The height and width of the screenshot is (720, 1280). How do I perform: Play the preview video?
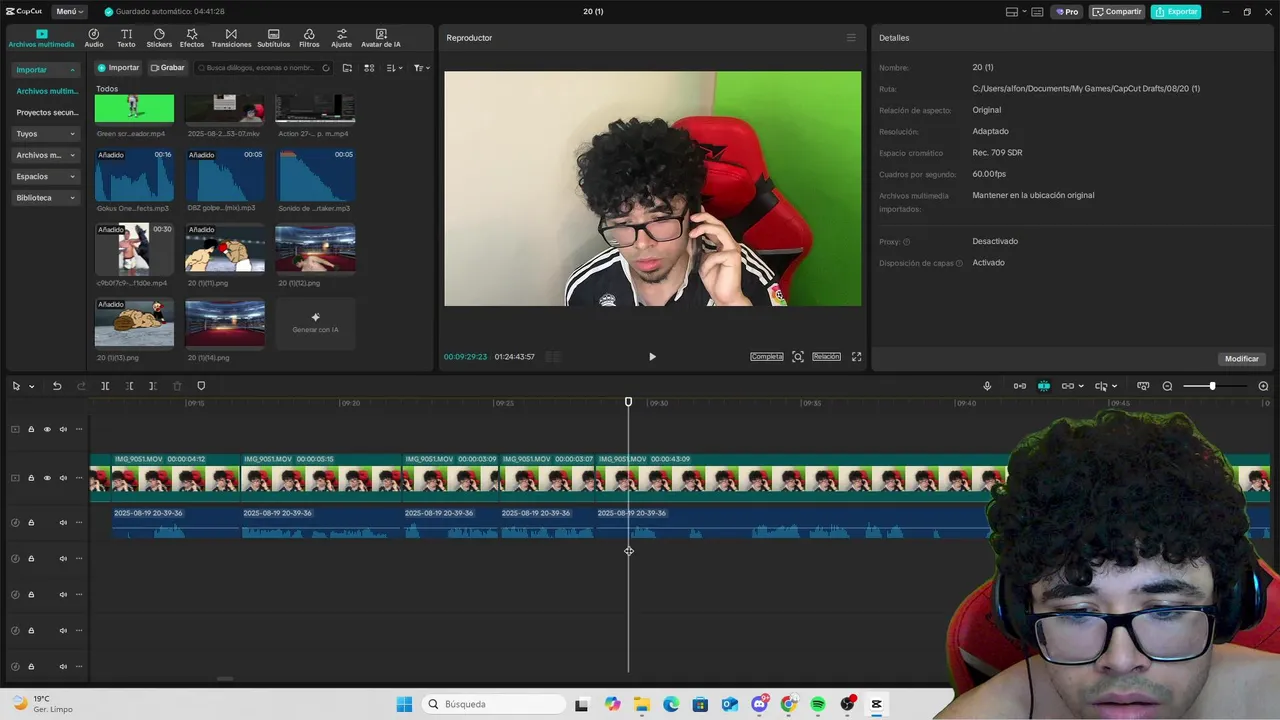(652, 357)
